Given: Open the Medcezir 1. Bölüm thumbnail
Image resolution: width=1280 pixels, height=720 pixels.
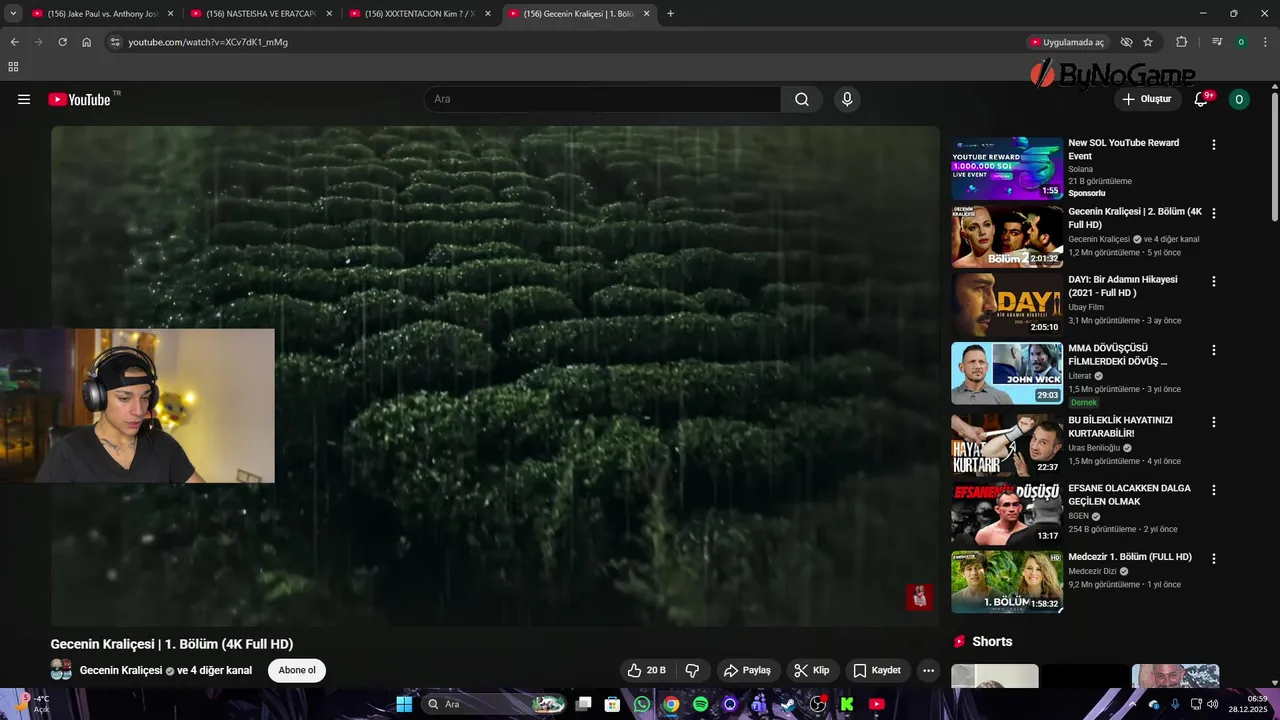Looking at the screenshot, I should (1007, 581).
